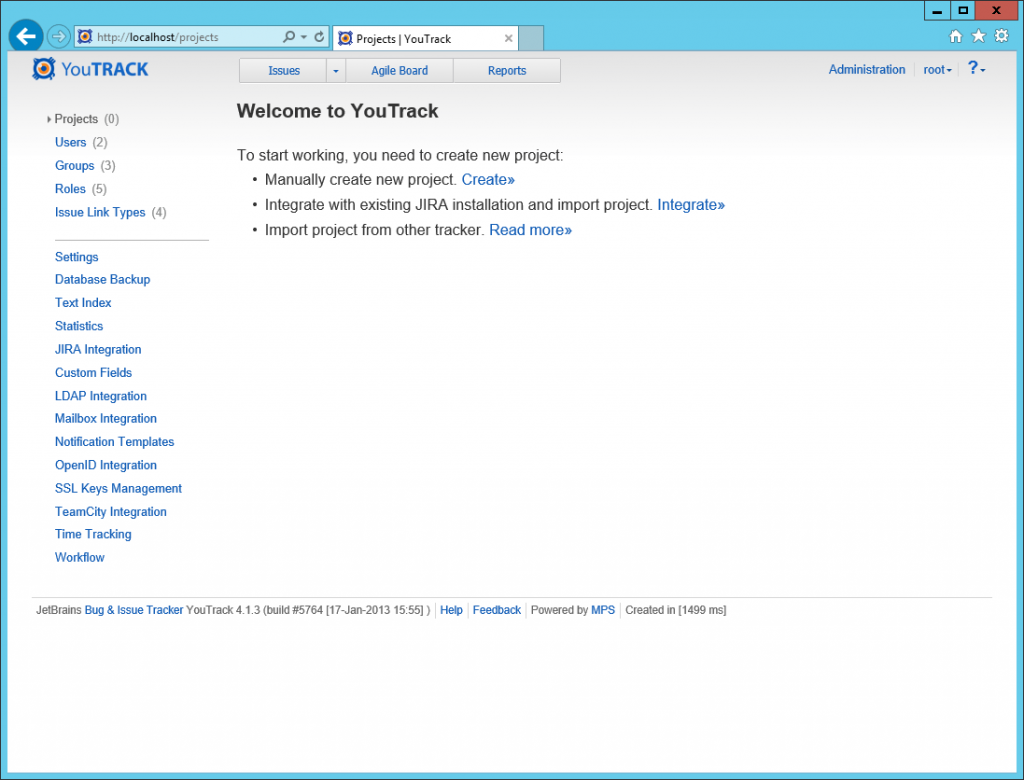The image size is (1024, 780).
Task: Open the Issues tab
Action: [283, 71]
